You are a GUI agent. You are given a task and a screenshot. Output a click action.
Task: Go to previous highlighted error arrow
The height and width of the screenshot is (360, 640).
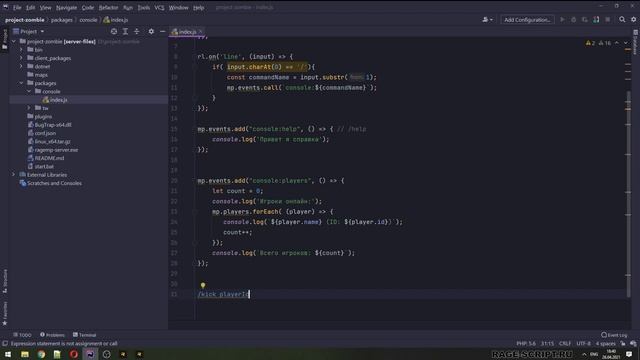click(617, 43)
